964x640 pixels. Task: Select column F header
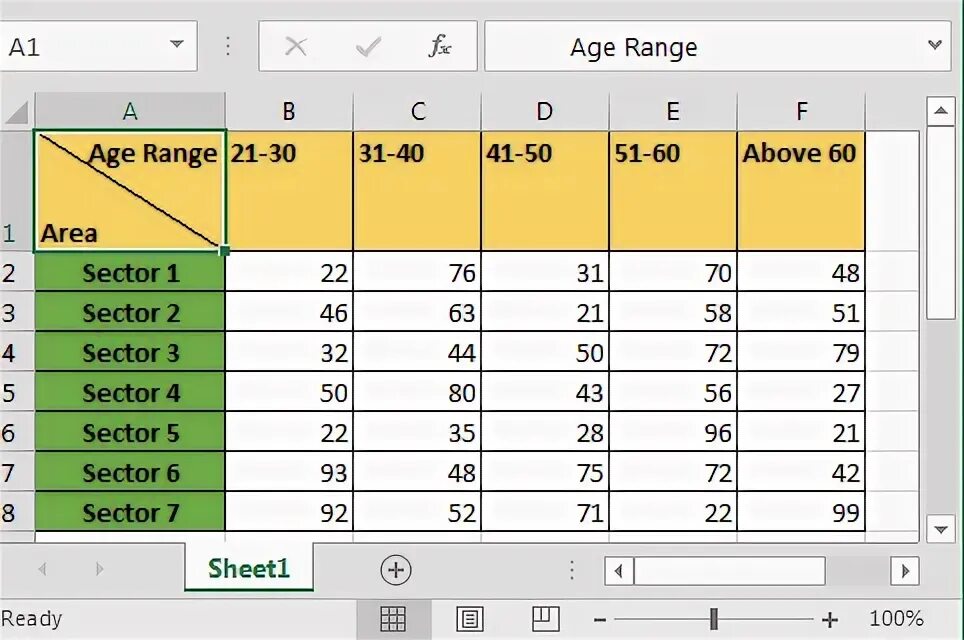(x=801, y=111)
